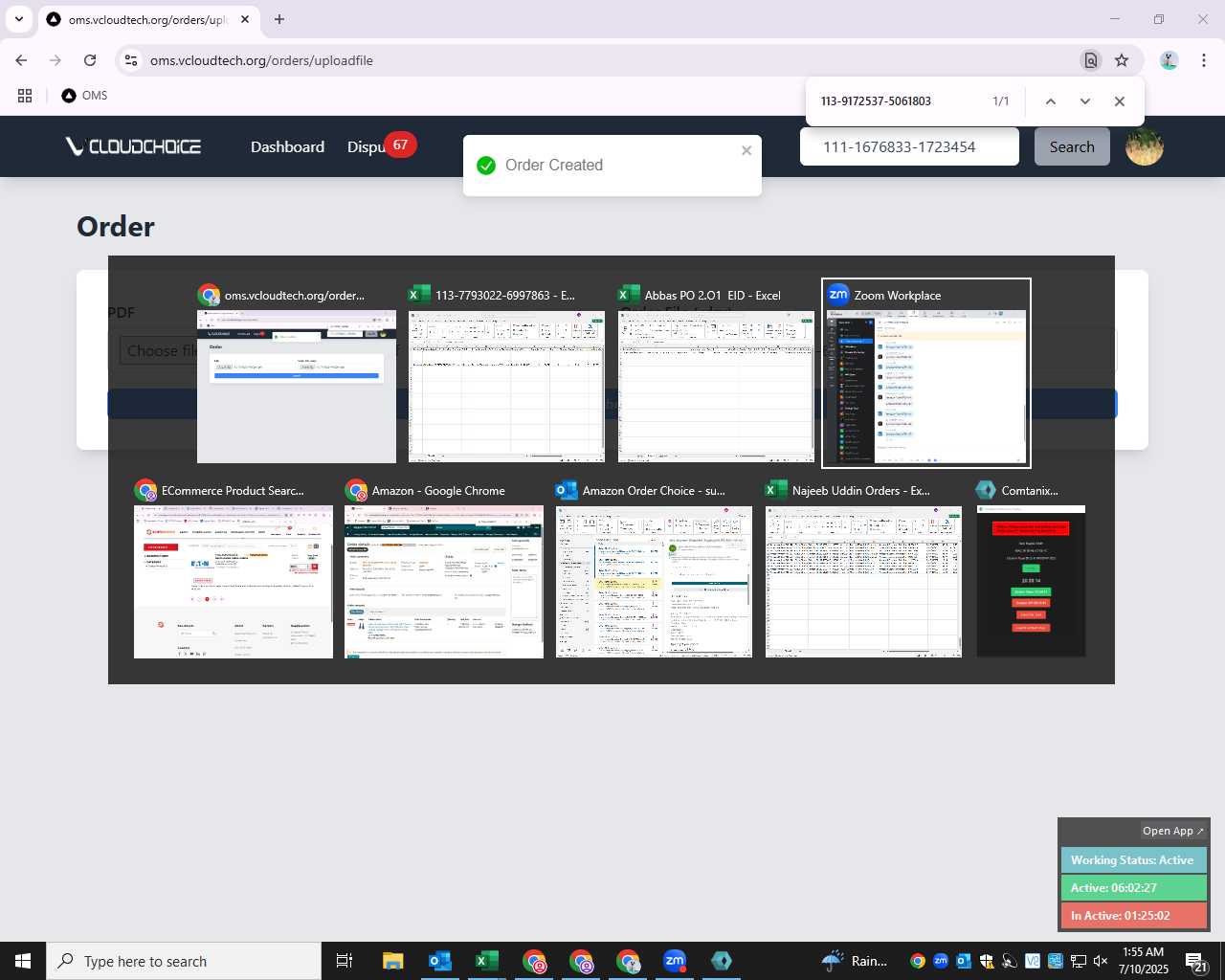Click the In Active: 01:25:02 timer
This screenshot has width=1225, height=980.
[1133, 916]
